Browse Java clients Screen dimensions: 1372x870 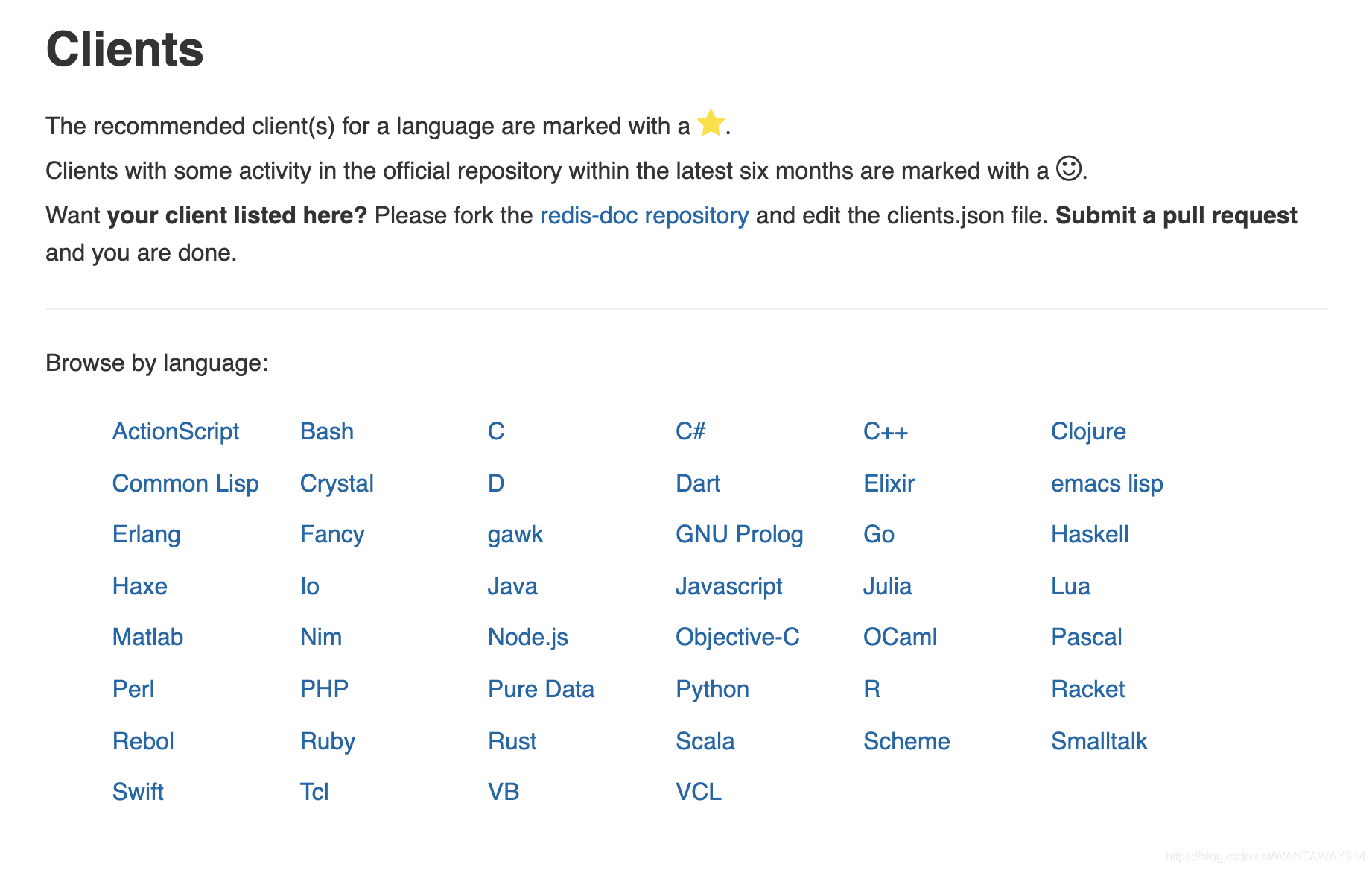tap(512, 586)
